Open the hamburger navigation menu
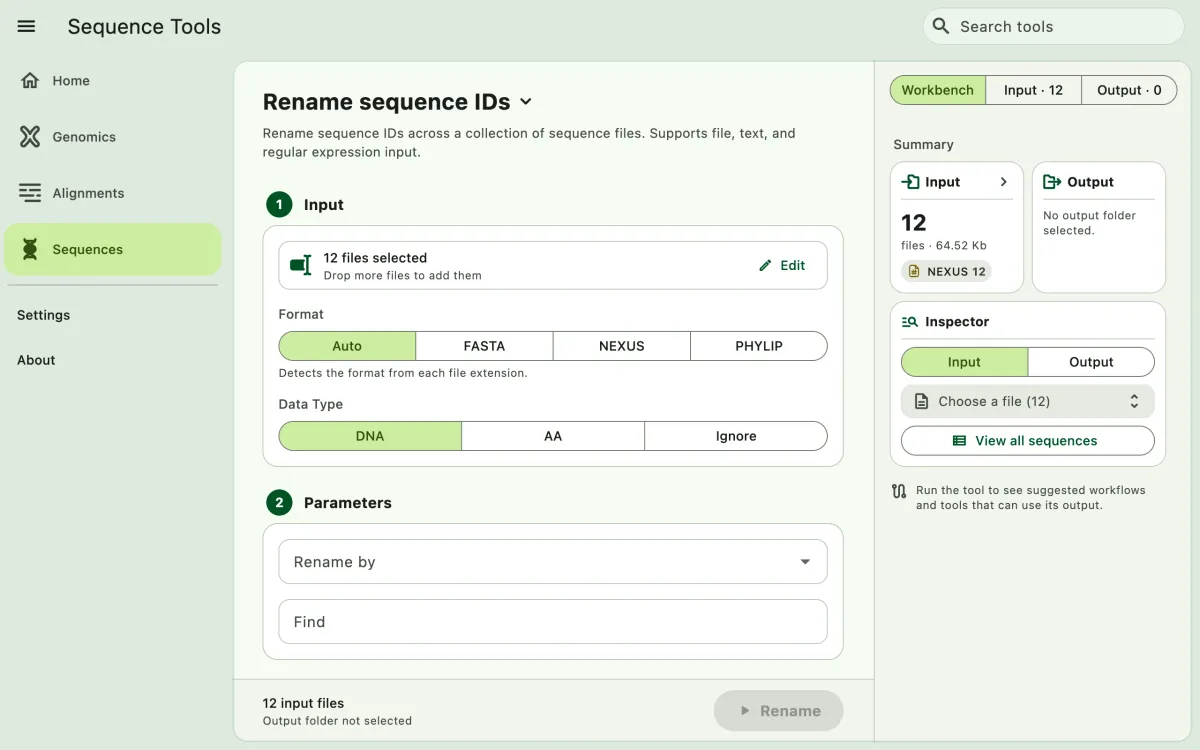1200x750 pixels. pos(27,27)
